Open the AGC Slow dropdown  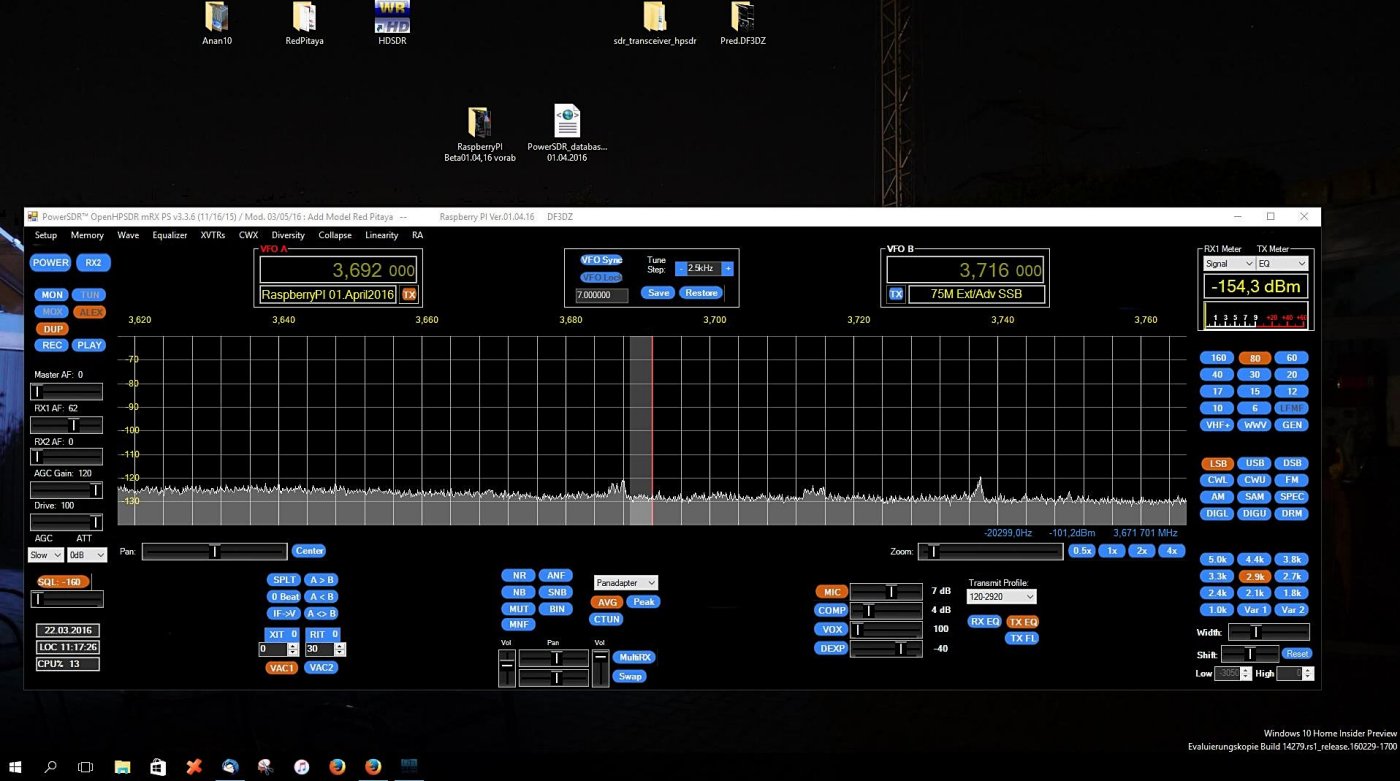coord(46,555)
